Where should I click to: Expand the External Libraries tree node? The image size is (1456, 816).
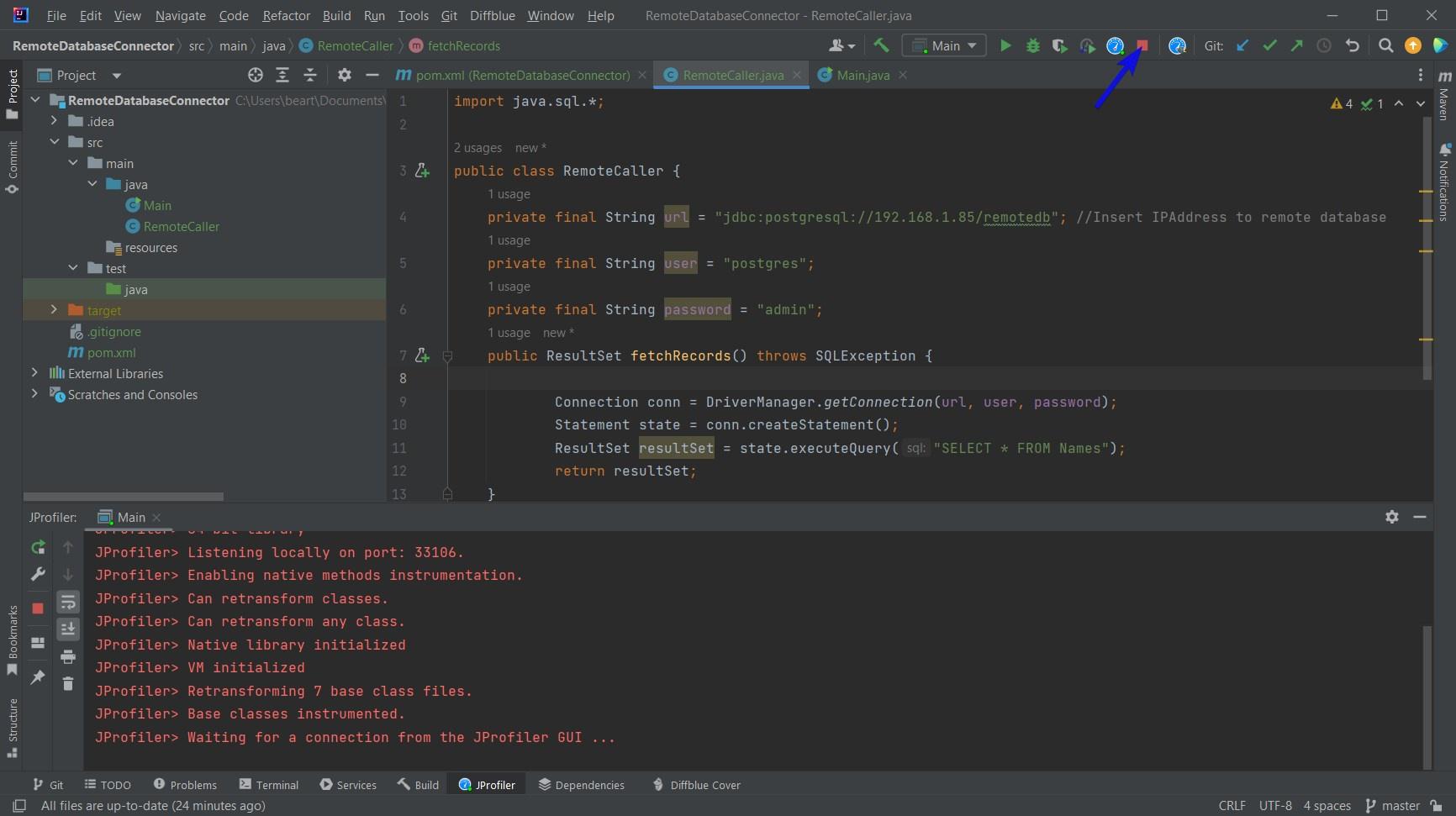[34, 372]
